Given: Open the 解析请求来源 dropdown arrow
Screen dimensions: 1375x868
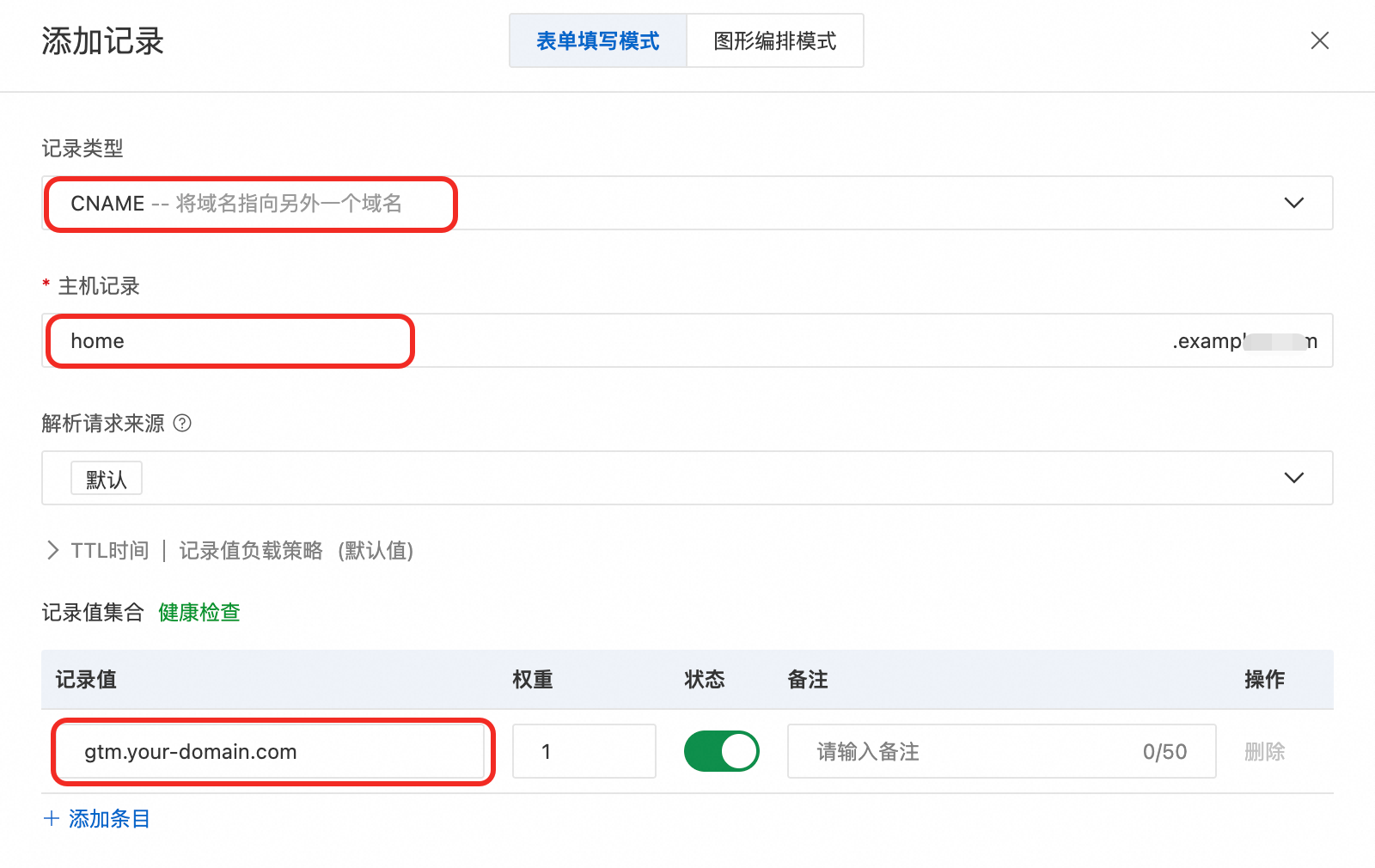Looking at the screenshot, I should [x=1293, y=478].
